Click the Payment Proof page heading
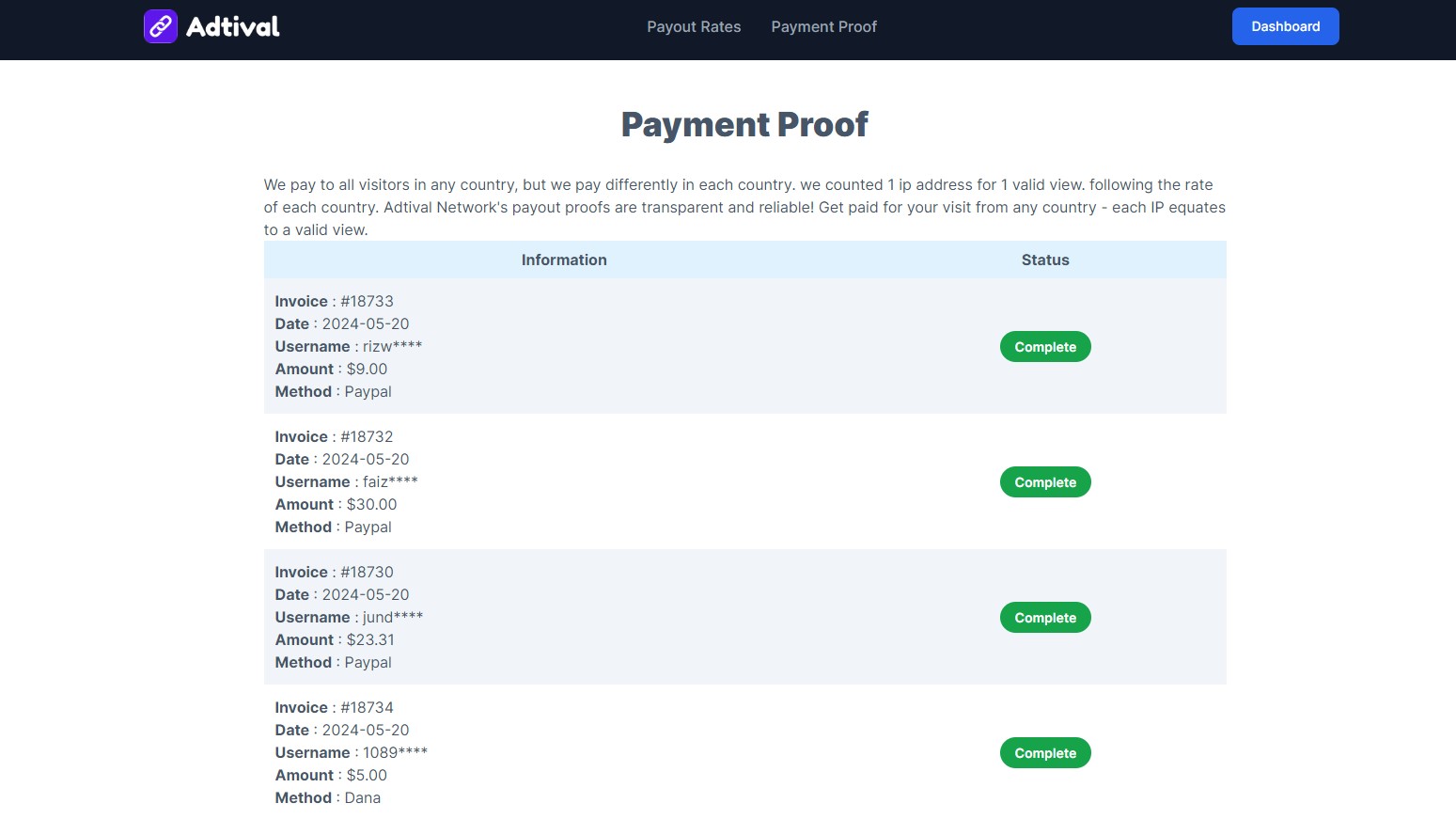This screenshot has height=819, width=1456. [x=744, y=124]
